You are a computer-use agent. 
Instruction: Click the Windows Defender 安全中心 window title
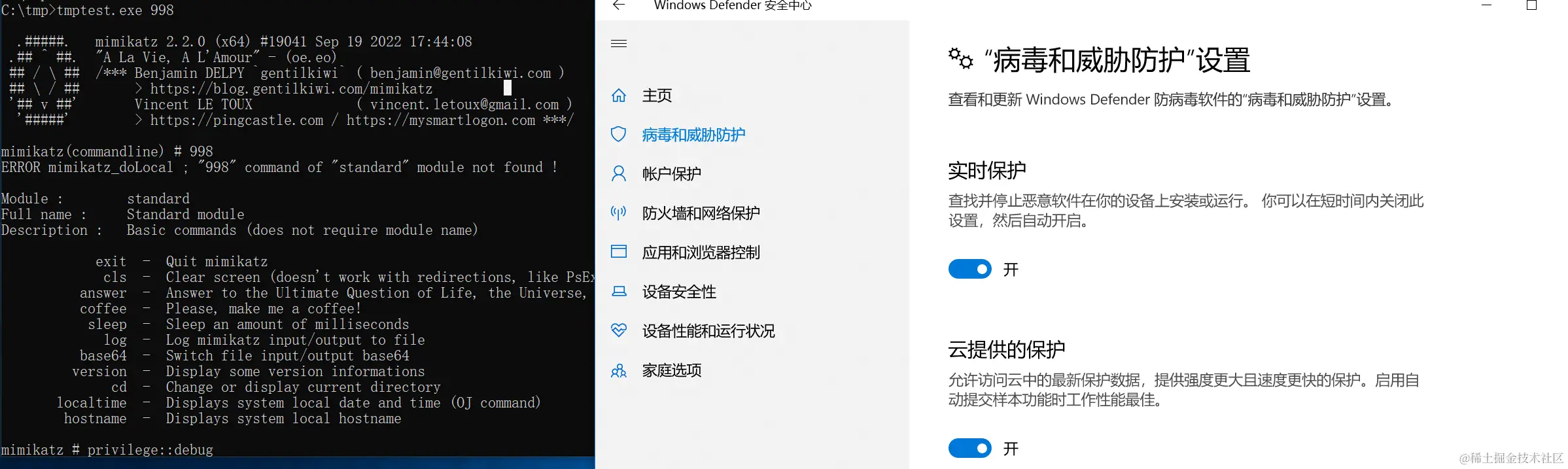[733, 5]
